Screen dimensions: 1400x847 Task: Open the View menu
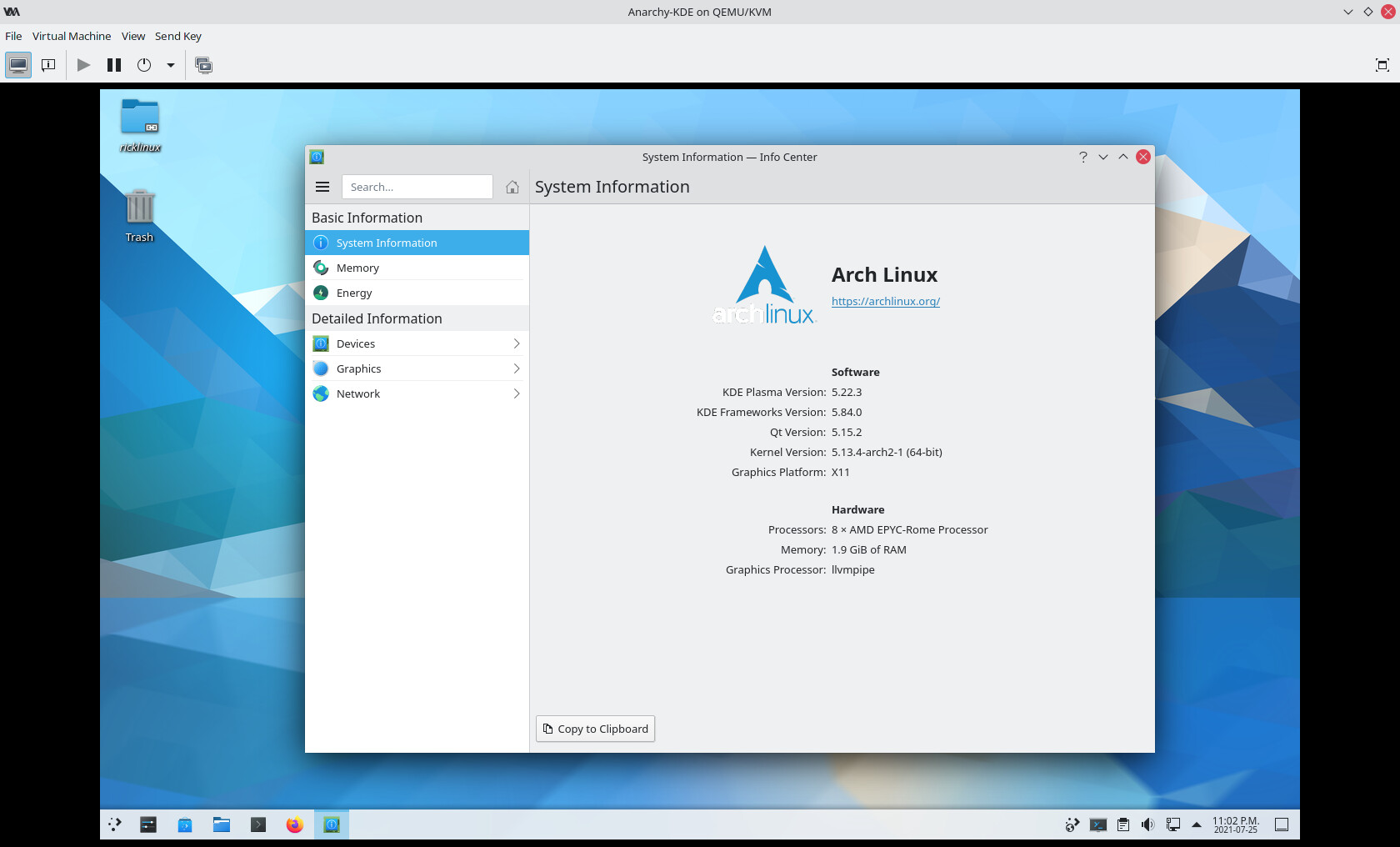[x=133, y=36]
